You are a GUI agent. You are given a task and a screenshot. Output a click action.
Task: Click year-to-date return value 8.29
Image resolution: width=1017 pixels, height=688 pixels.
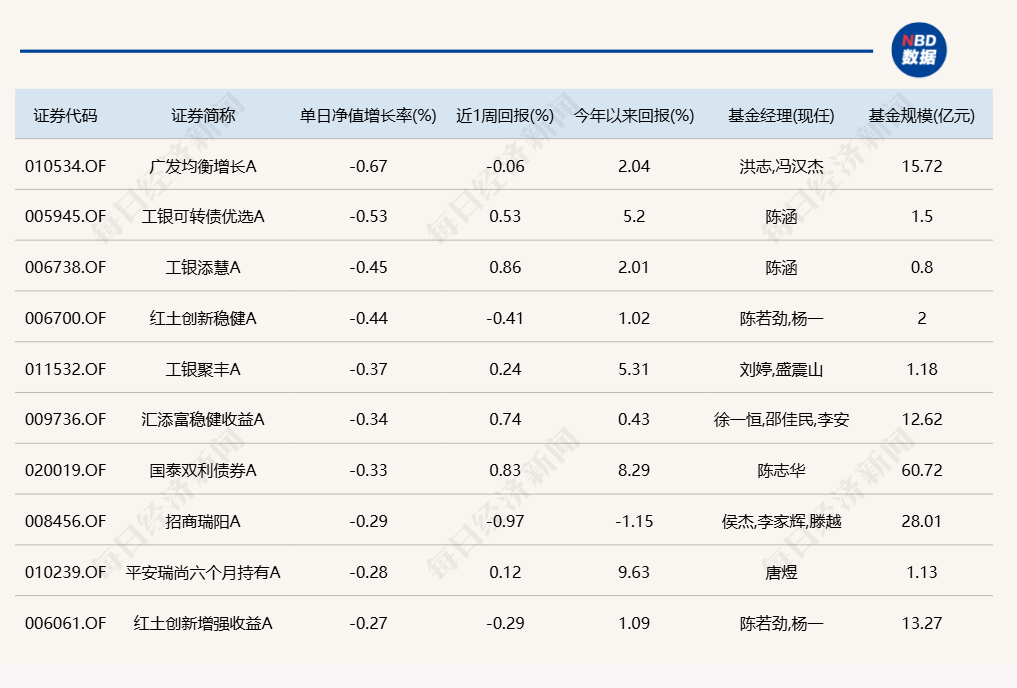pyautogui.click(x=634, y=470)
